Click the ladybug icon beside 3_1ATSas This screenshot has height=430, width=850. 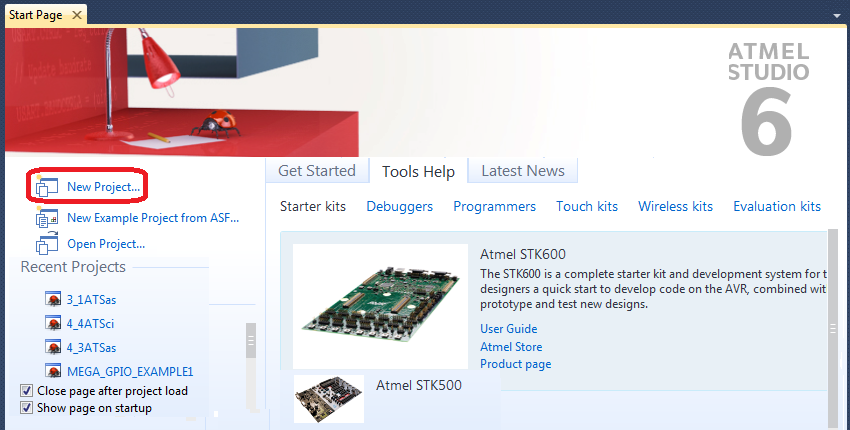(x=53, y=299)
